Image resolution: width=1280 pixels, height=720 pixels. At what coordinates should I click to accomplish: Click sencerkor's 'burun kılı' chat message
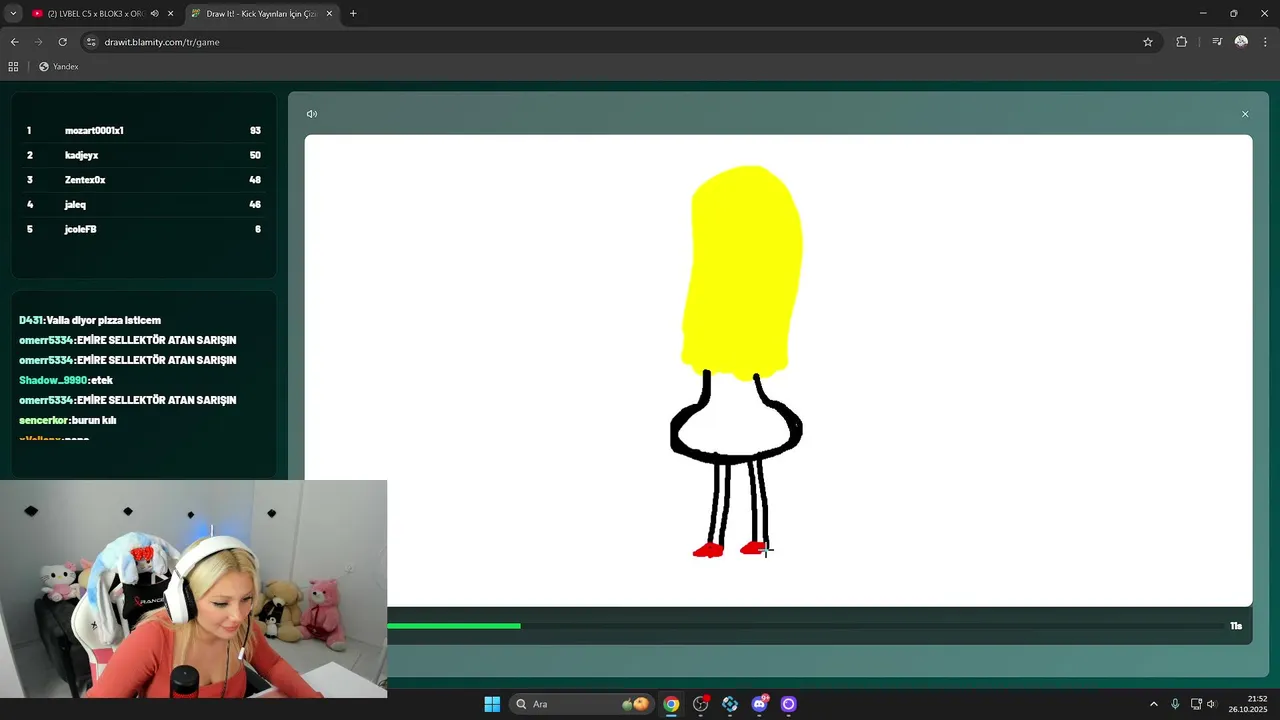(x=68, y=420)
